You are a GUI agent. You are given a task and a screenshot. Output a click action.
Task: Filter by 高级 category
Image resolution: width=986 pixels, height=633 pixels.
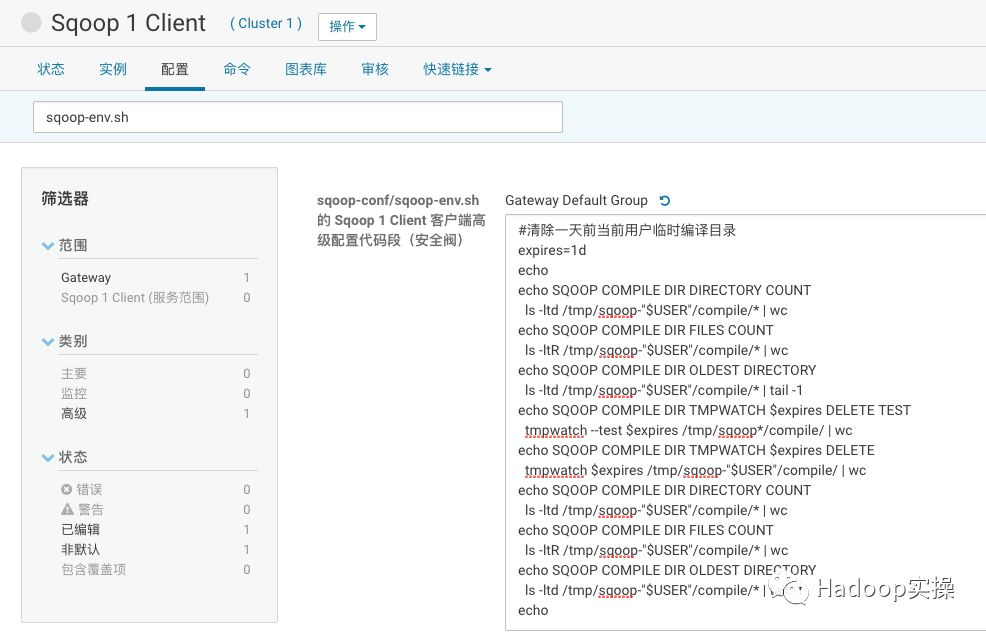74,414
